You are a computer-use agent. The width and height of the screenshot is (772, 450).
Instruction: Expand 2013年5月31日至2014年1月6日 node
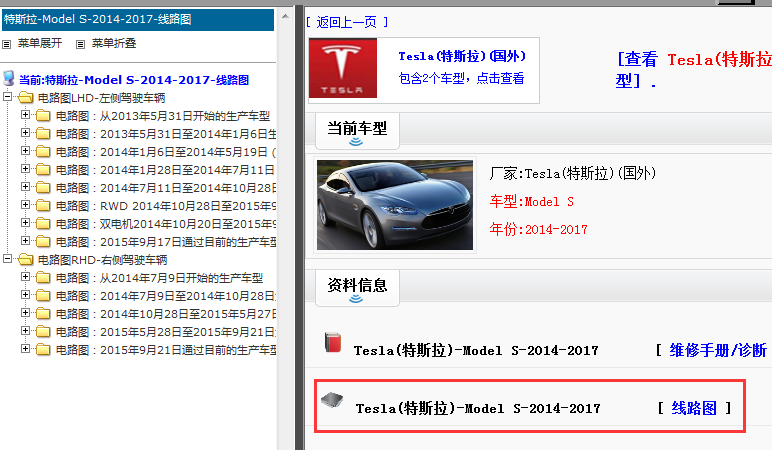pos(25,132)
